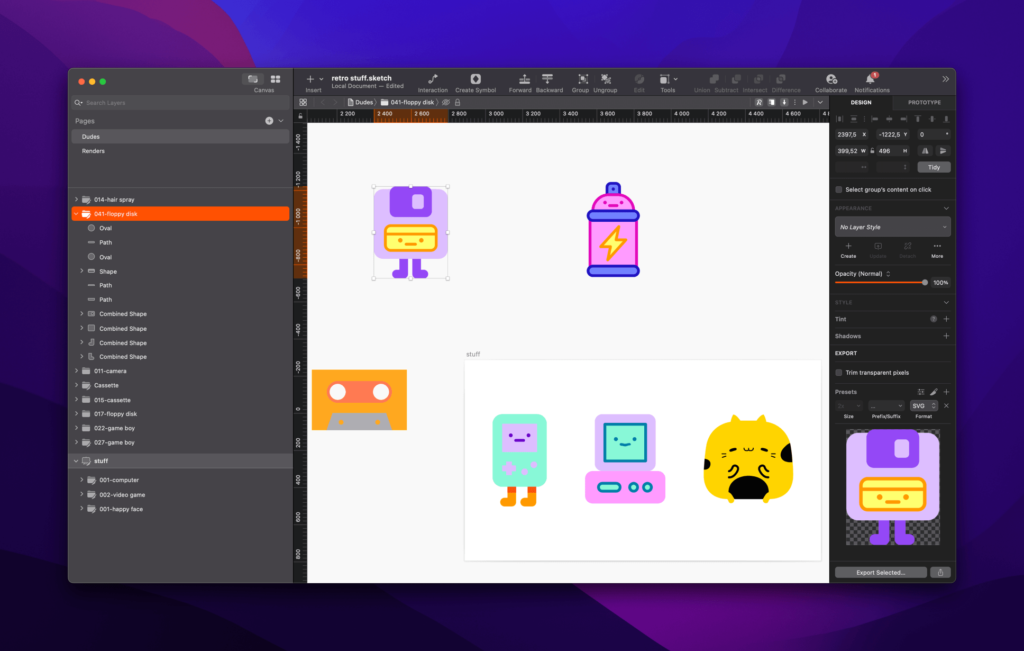
Task: Open Notifications via the bell icon
Action: coord(871,81)
